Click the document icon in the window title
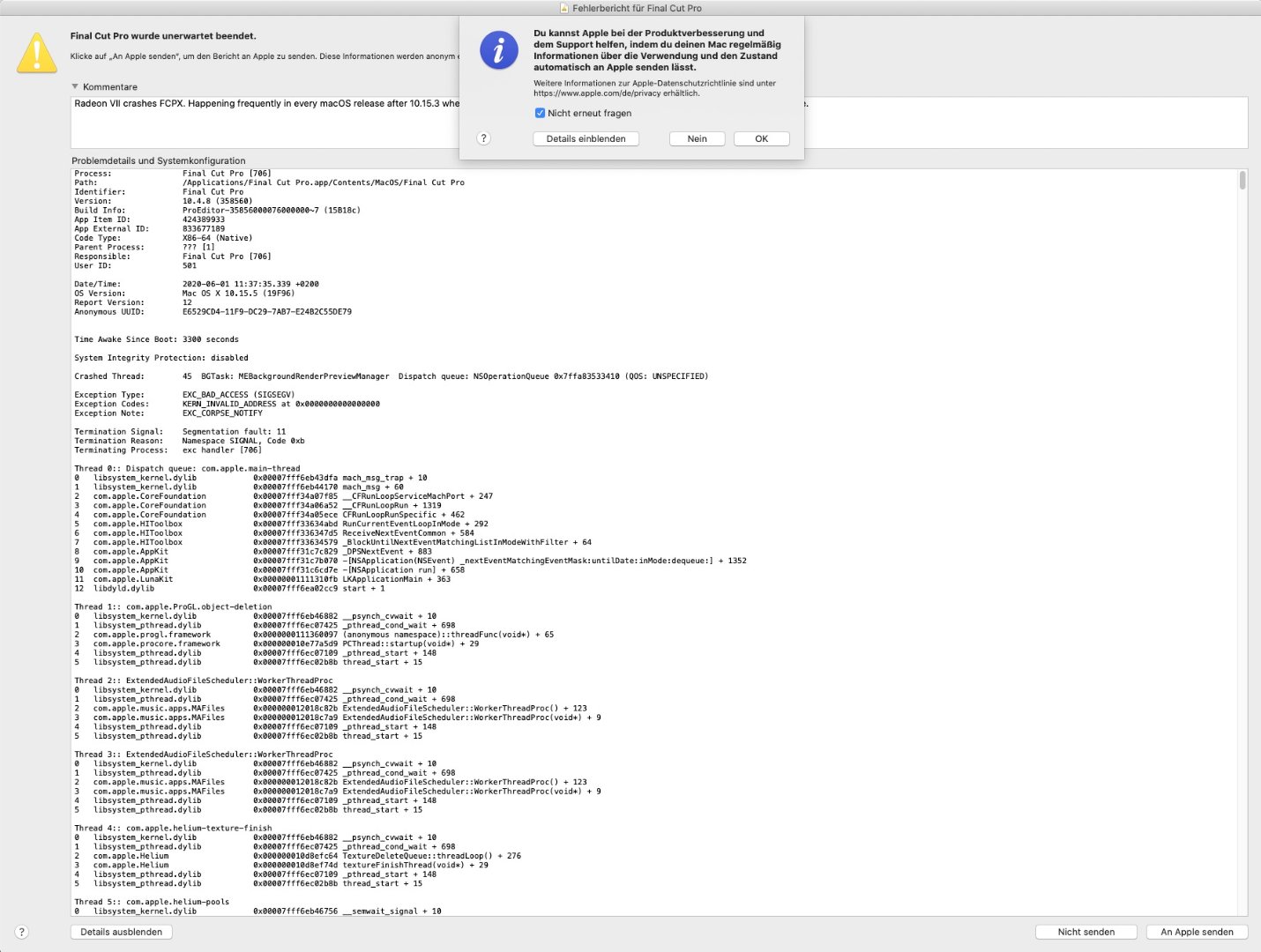The width and height of the screenshot is (1261, 952). point(564,8)
